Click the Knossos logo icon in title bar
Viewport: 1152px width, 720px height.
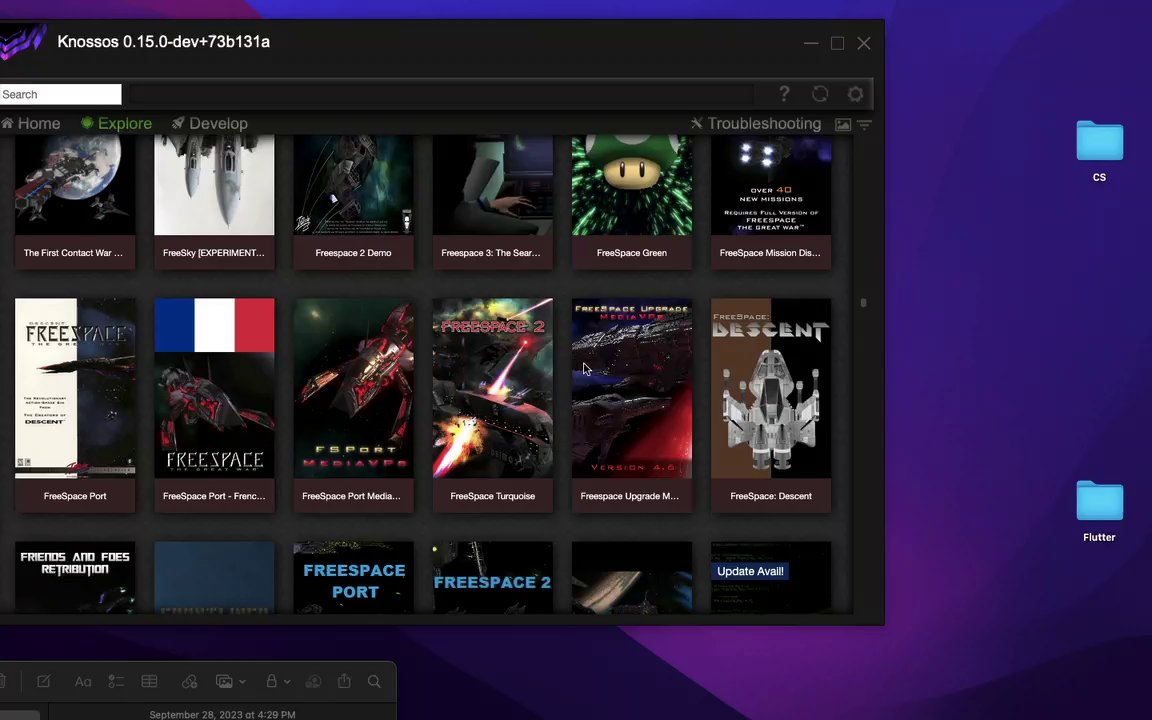coord(23,43)
